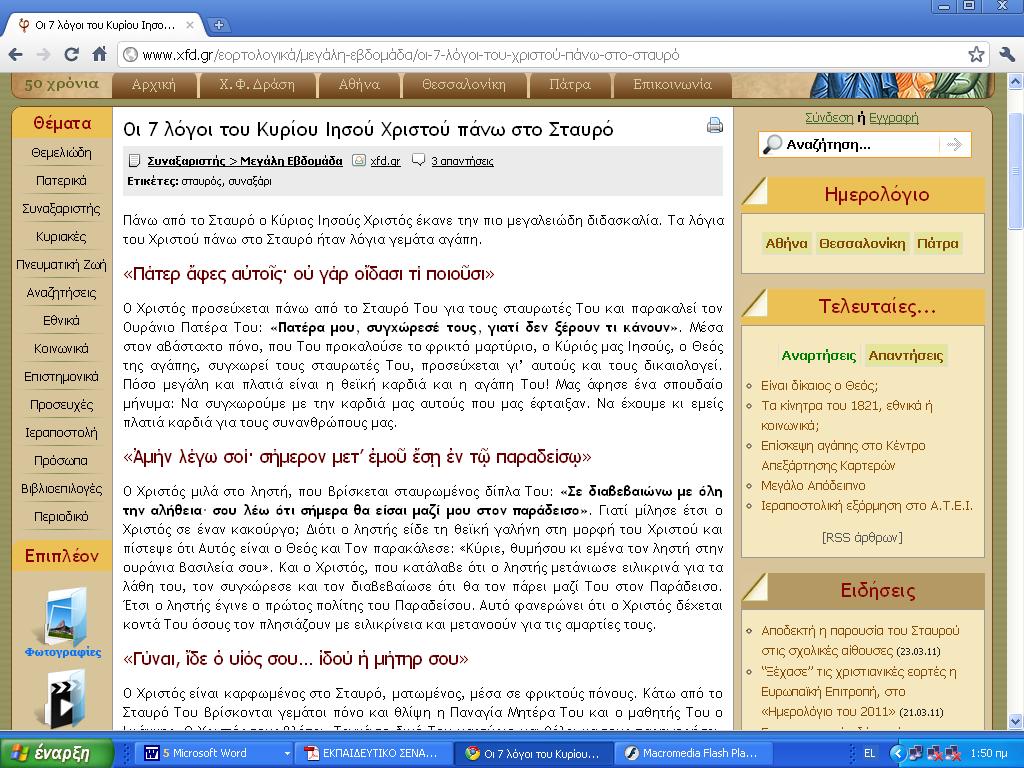Click page scrollbar up arrow
The height and width of the screenshot is (768, 1024).
coord(1016,82)
